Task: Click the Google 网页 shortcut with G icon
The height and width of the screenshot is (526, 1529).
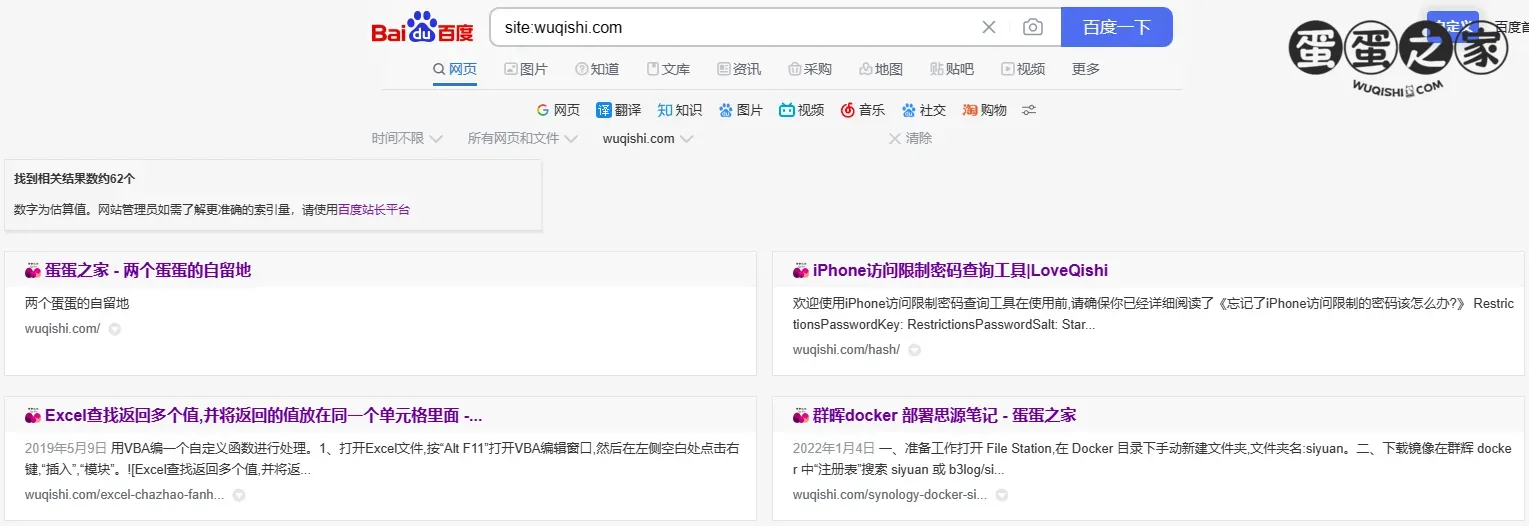Action: tap(558, 110)
